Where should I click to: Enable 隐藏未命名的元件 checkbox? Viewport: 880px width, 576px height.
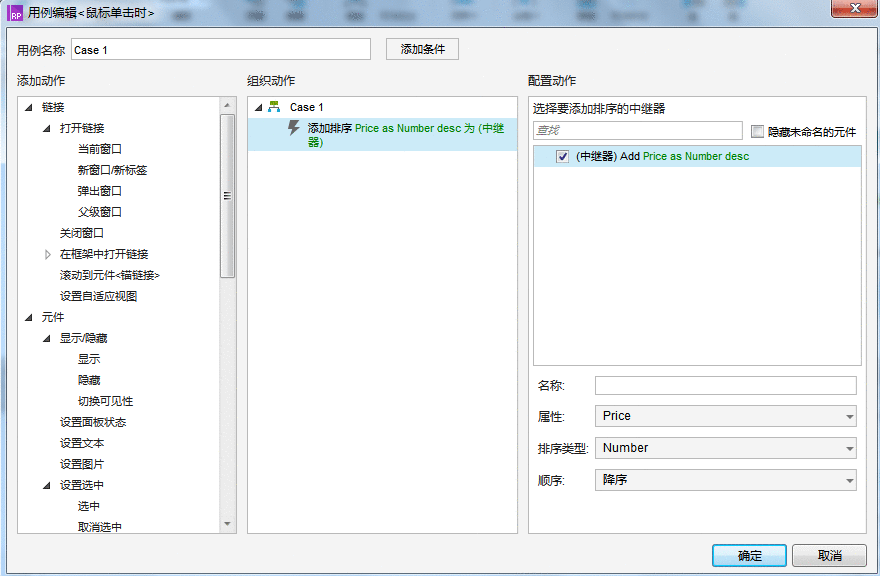point(757,131)
